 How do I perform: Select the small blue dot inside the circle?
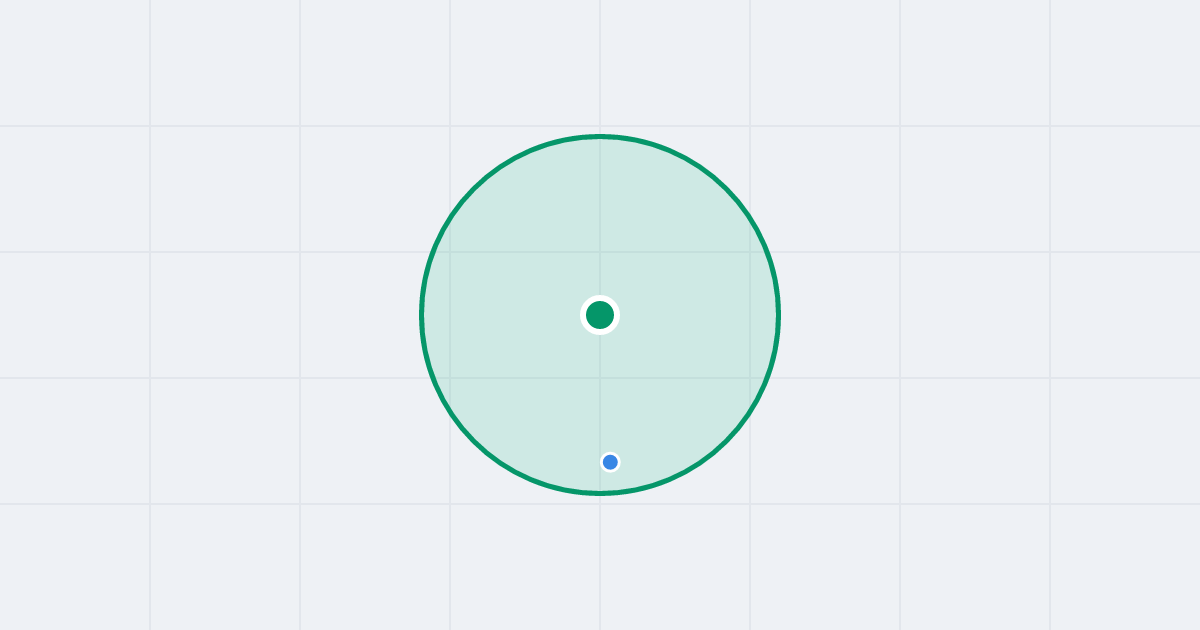click(610, 462)
